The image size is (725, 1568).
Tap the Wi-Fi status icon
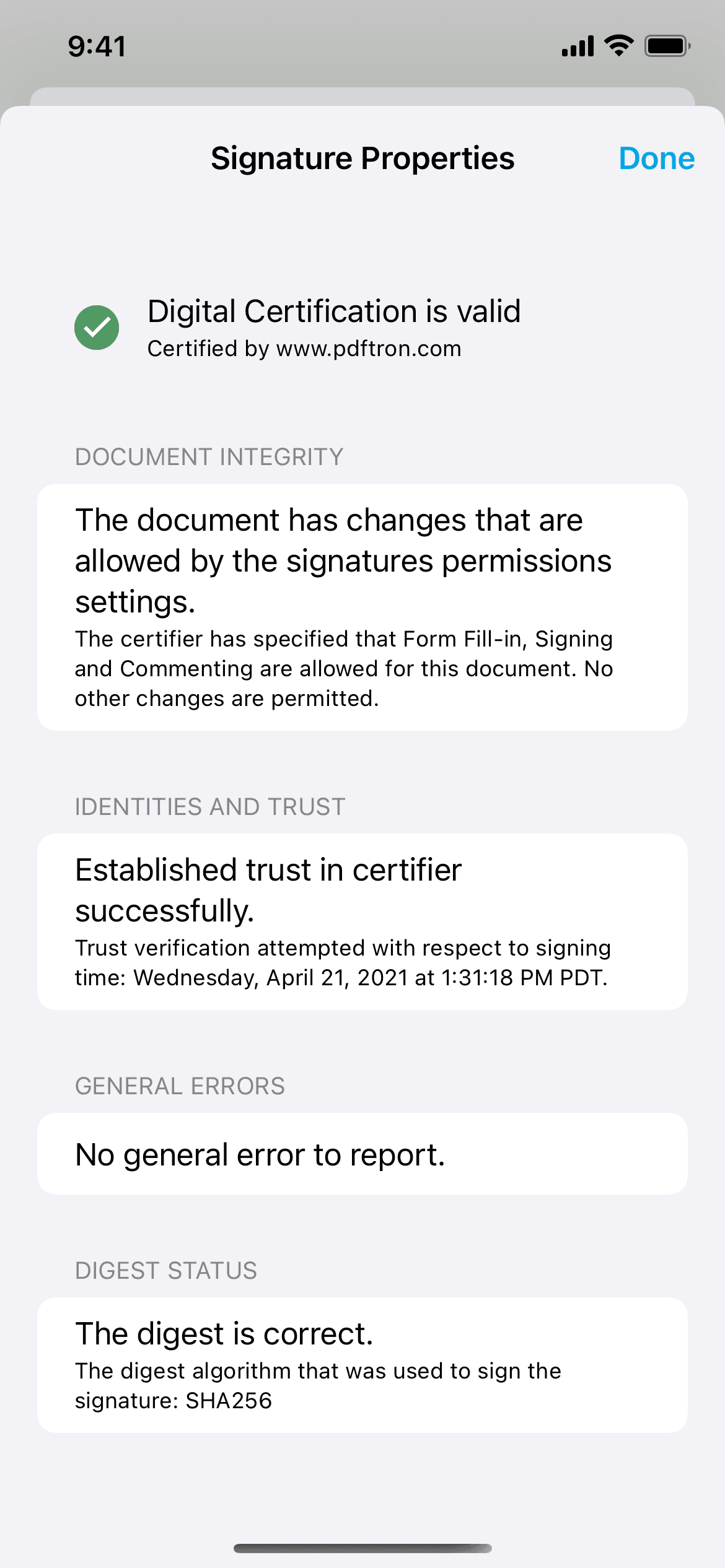[x=618, y=46]
